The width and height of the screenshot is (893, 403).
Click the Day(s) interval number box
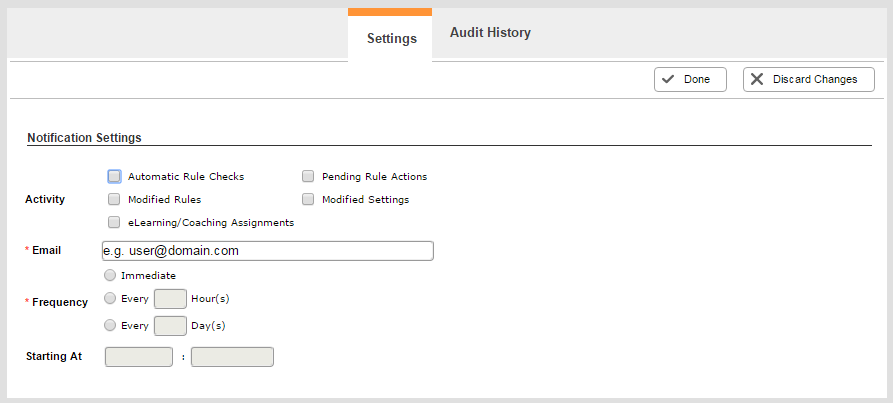pyautogui.click(x=170, y=326)
